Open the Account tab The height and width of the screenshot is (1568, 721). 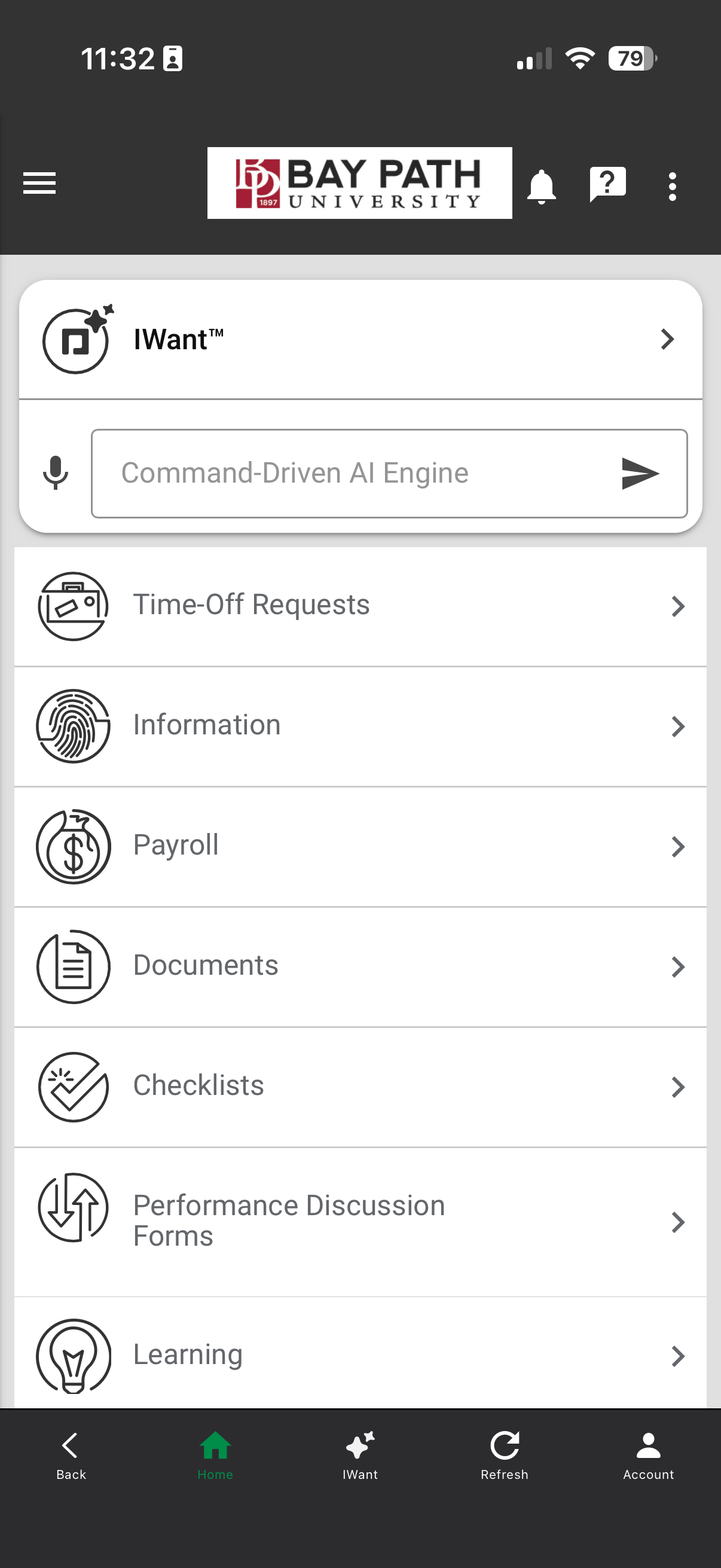click(x=648, y=1456)
